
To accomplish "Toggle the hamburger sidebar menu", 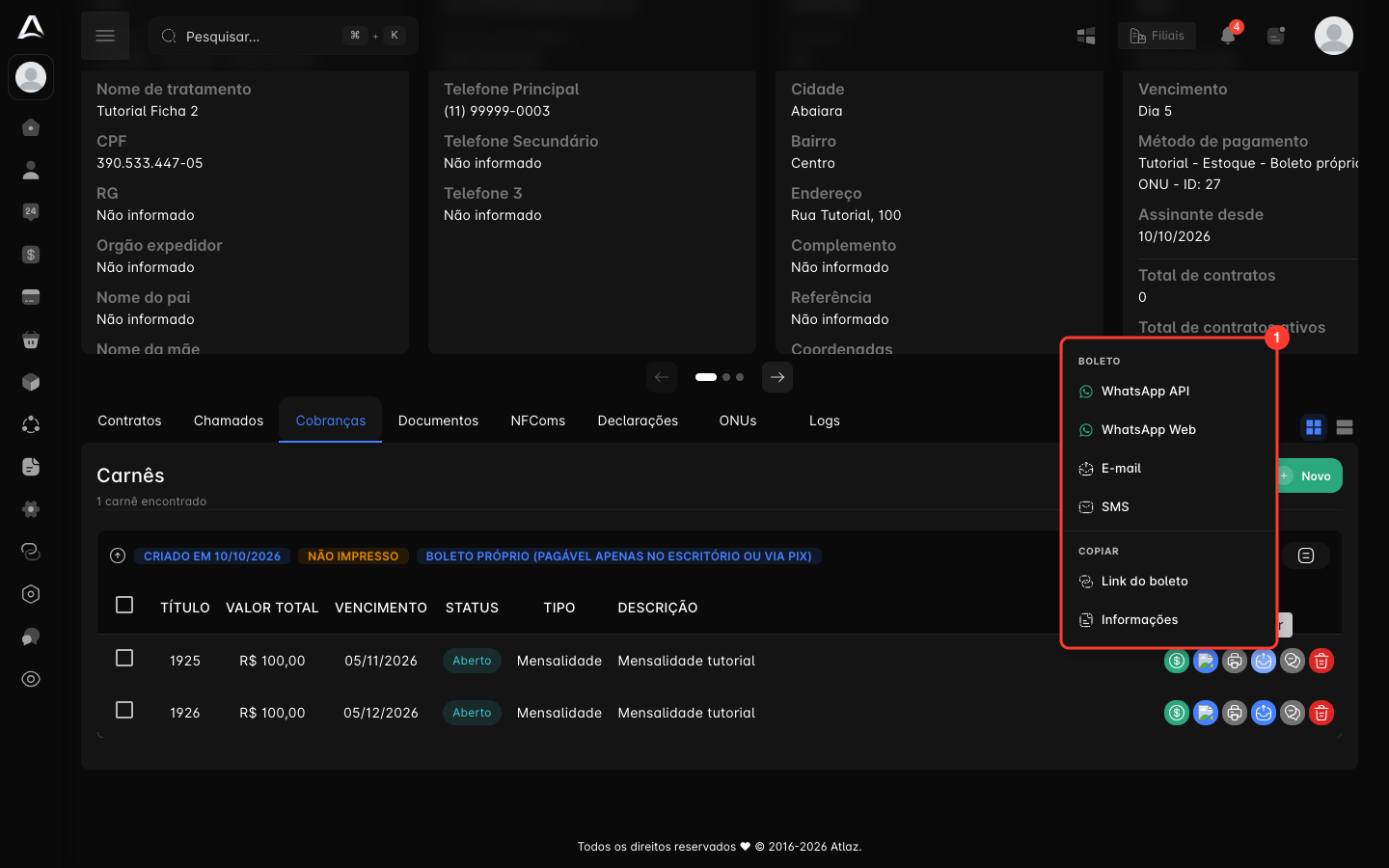I will pyautogui.click(x=105, y=36).
